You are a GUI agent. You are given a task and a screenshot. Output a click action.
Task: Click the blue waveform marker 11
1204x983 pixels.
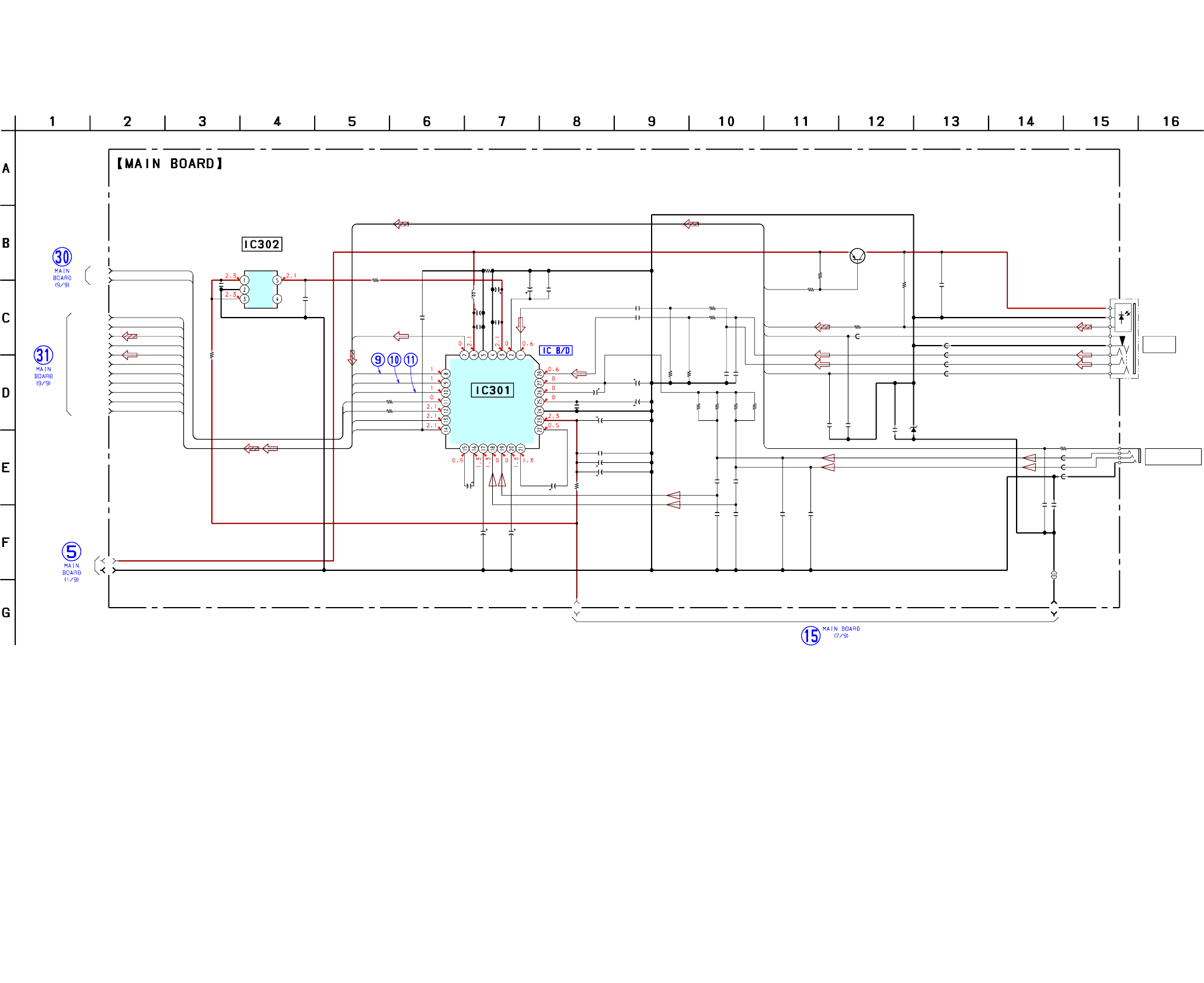(x=411, y=360)
